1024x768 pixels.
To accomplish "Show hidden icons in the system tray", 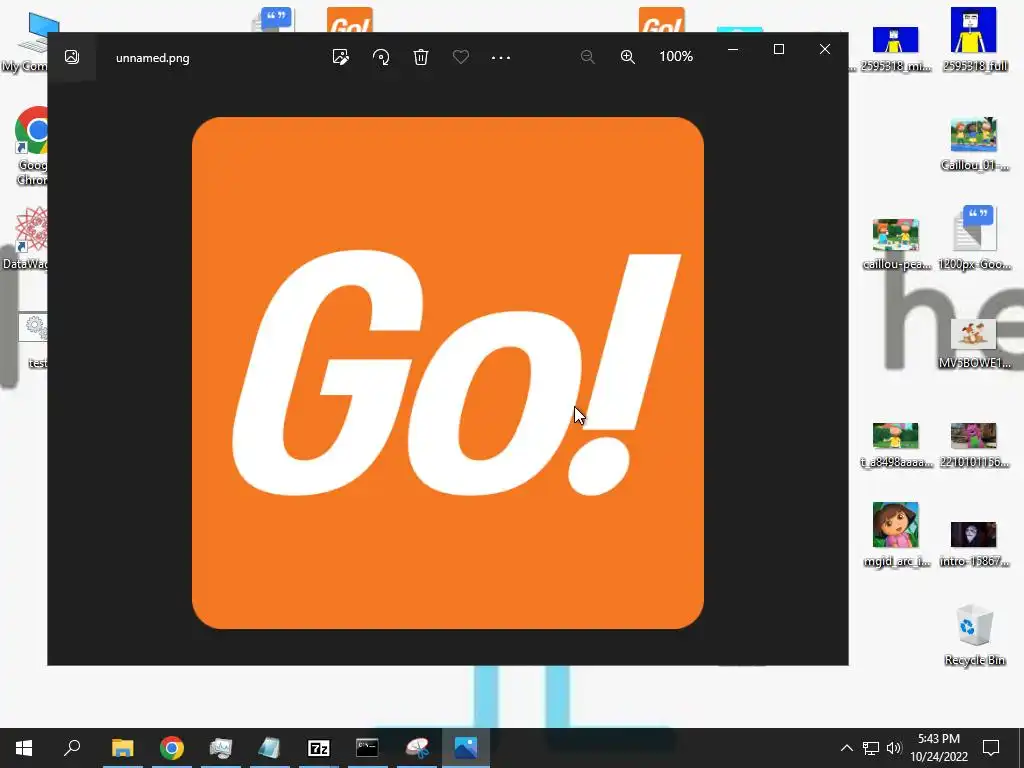I will (846, 748).
